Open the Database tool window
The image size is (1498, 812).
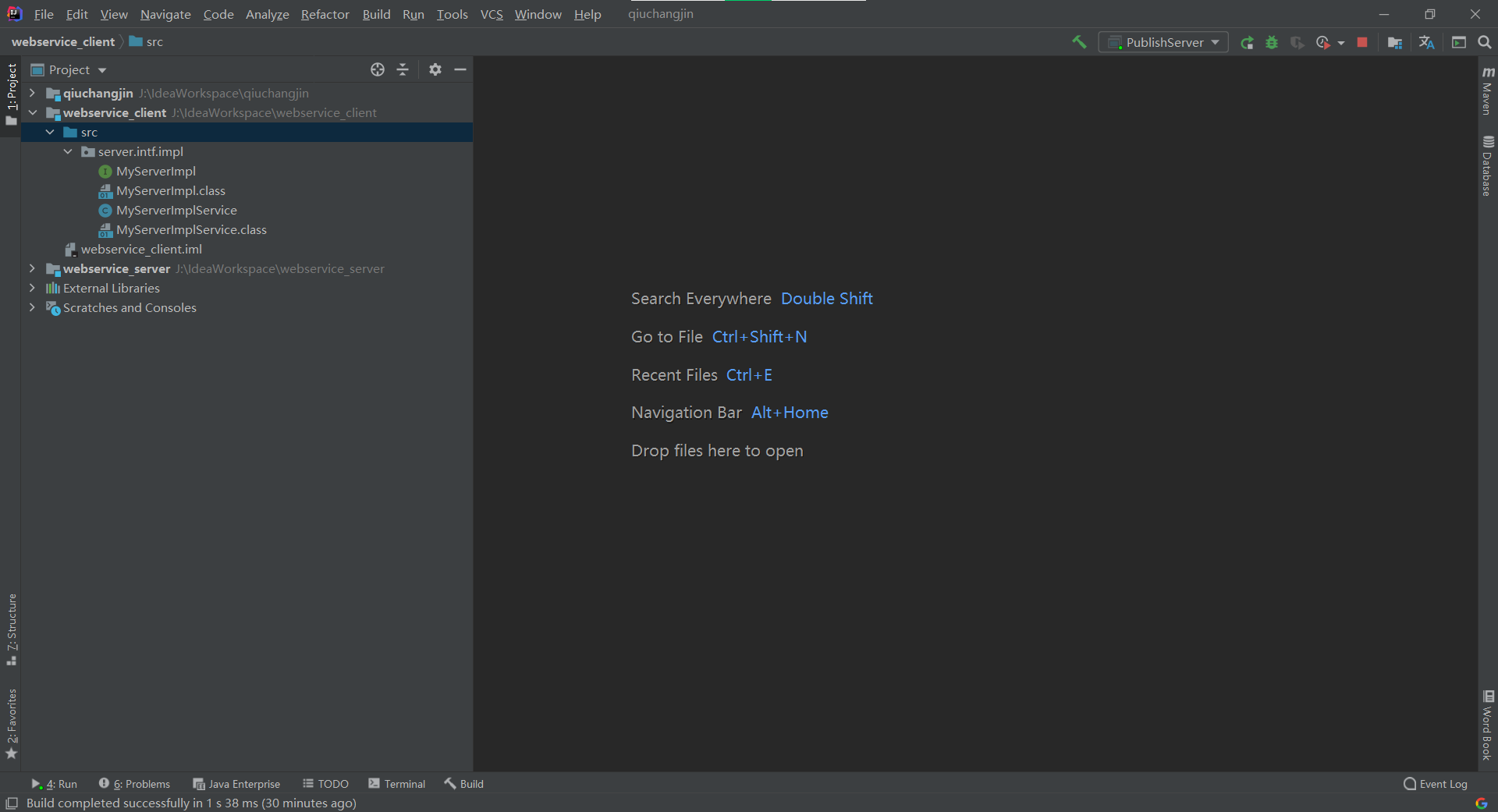(x=1487, y=164)
